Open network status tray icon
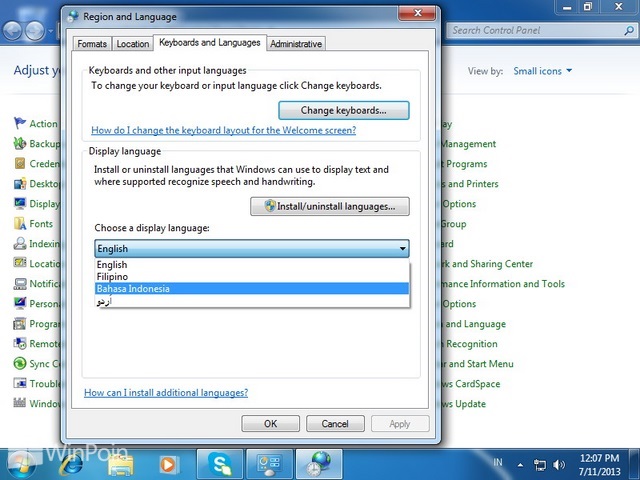The height and width of the screenshot is (480, 640). pos(540,465)
